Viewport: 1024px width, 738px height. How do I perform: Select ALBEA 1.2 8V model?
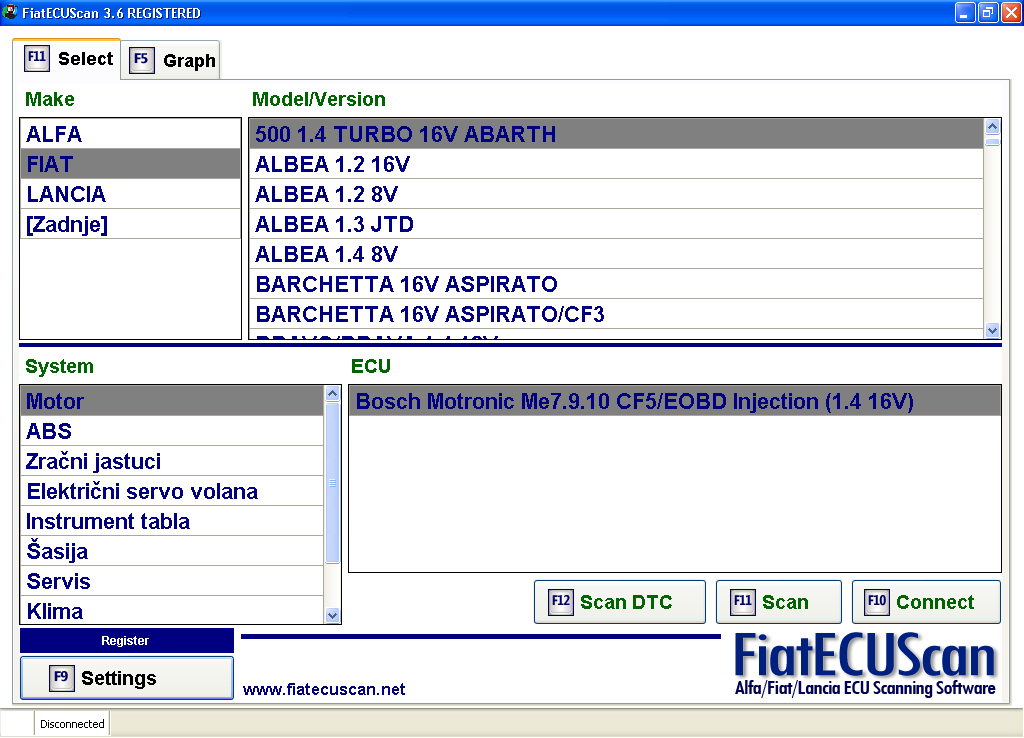(x=616, y=194)
